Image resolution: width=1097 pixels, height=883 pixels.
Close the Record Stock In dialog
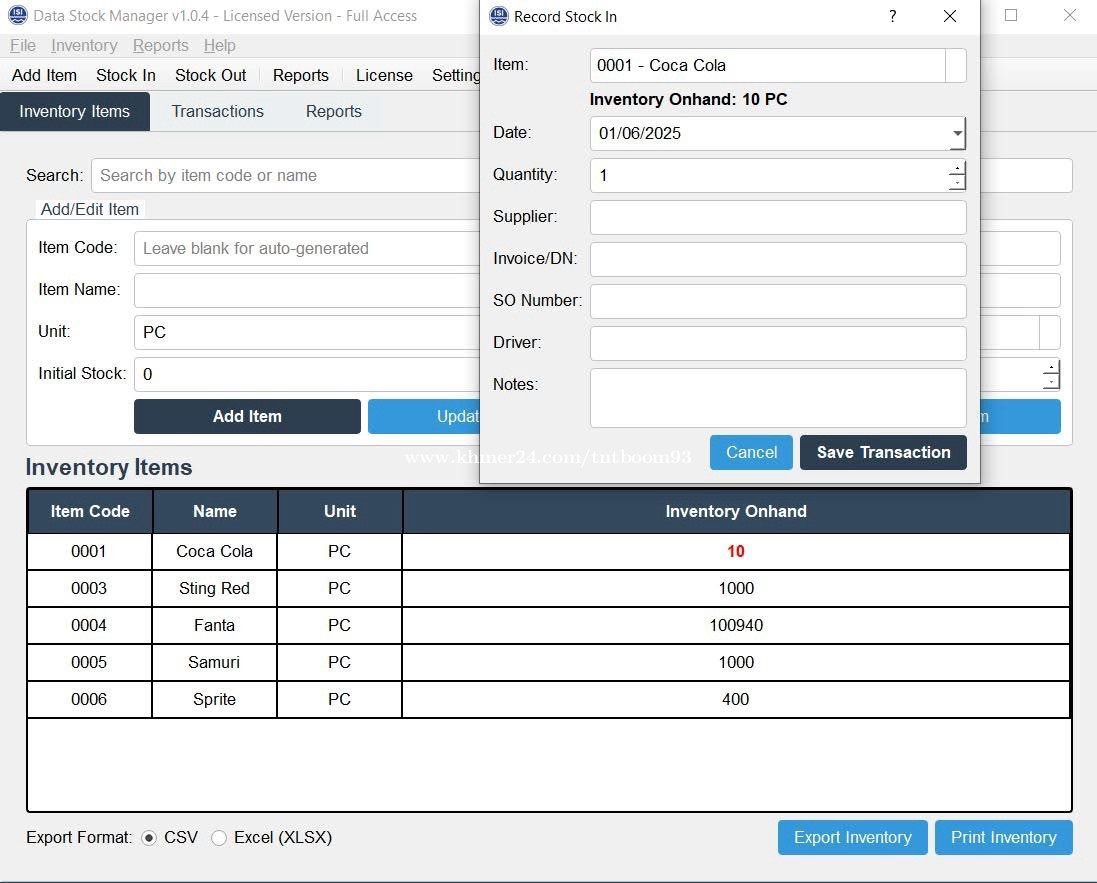point(949,16)
